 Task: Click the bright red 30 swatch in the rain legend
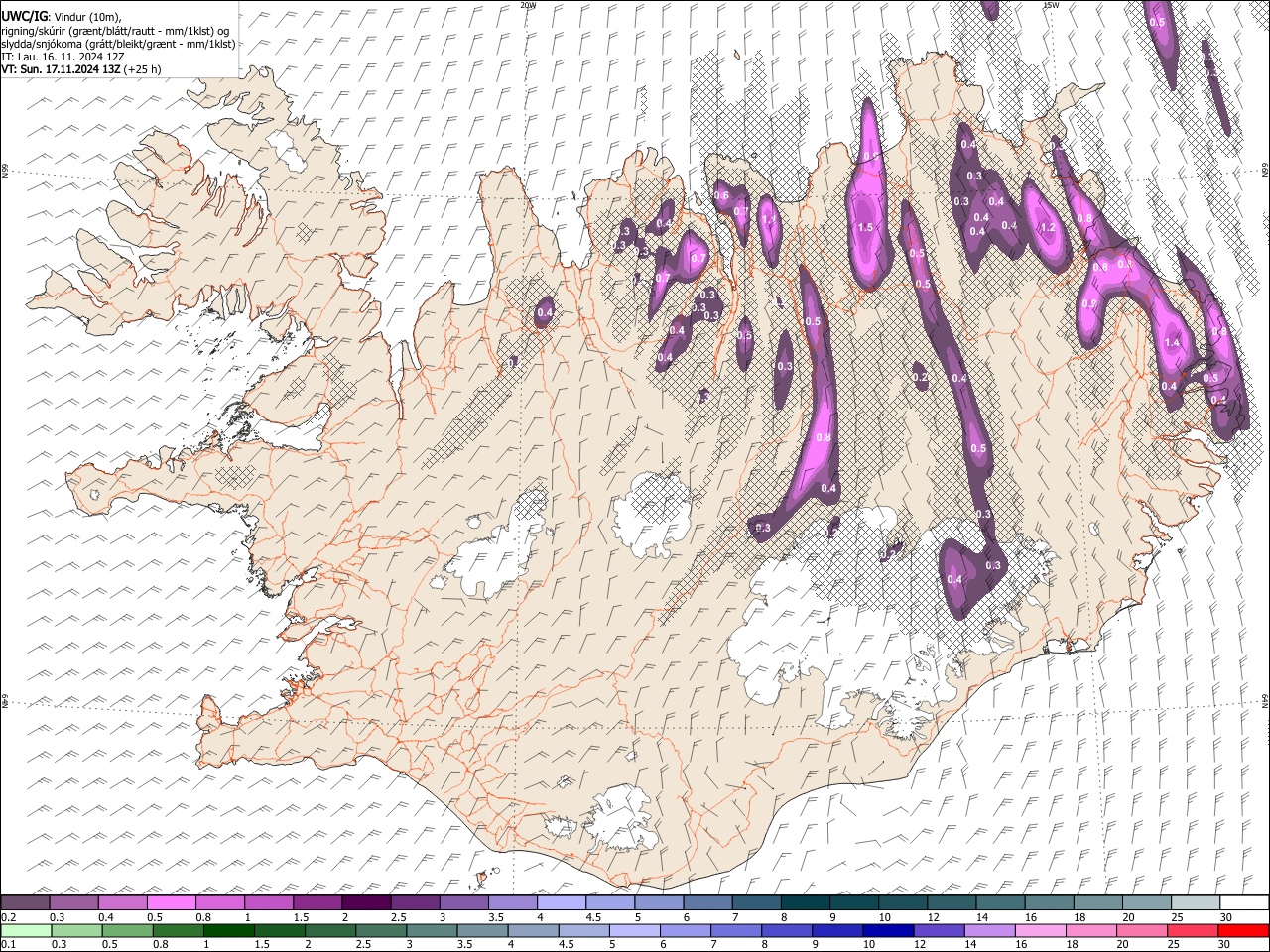click(1243, 930)
